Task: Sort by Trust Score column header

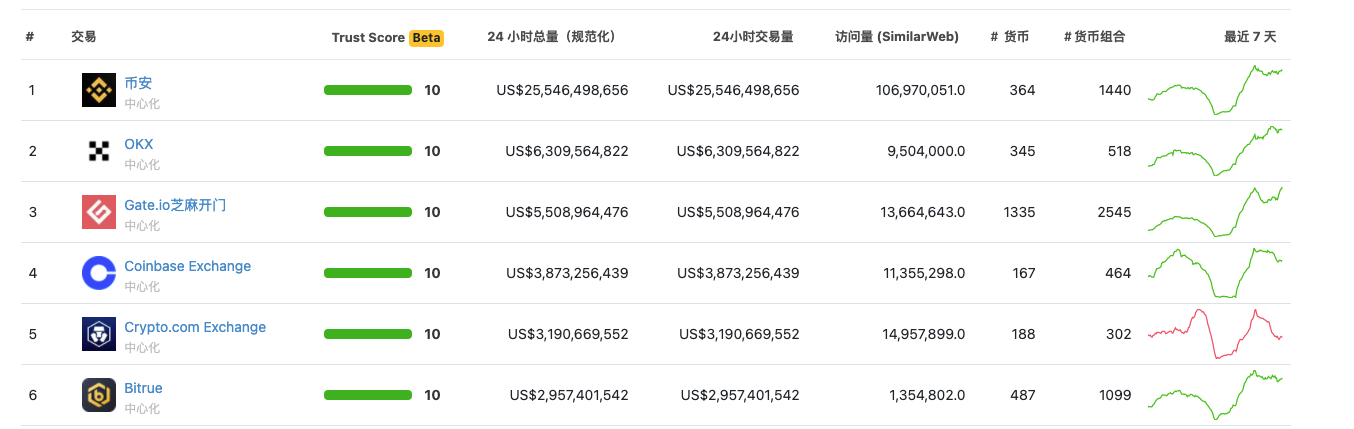Action: [x=368, y=37]
